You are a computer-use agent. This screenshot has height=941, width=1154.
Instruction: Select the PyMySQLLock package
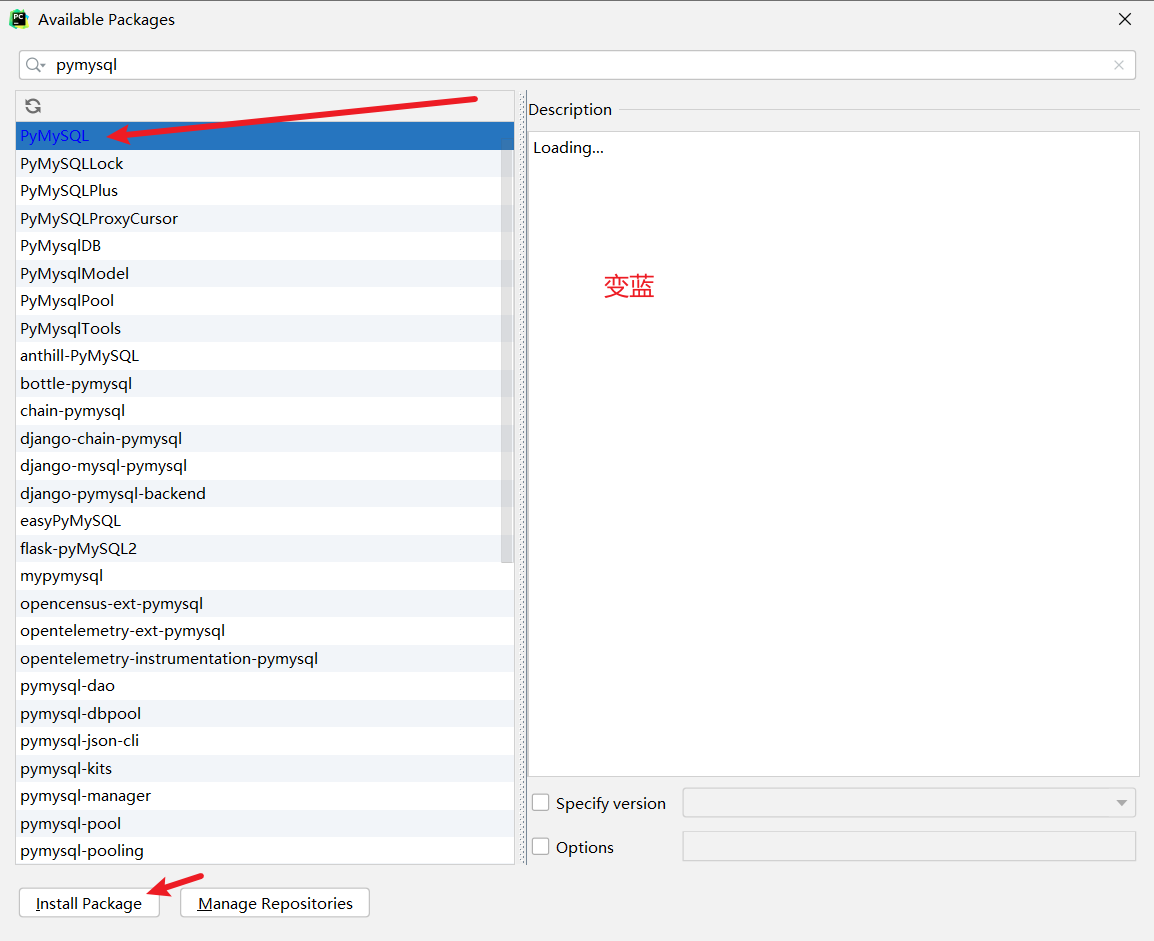coord(265,163)
